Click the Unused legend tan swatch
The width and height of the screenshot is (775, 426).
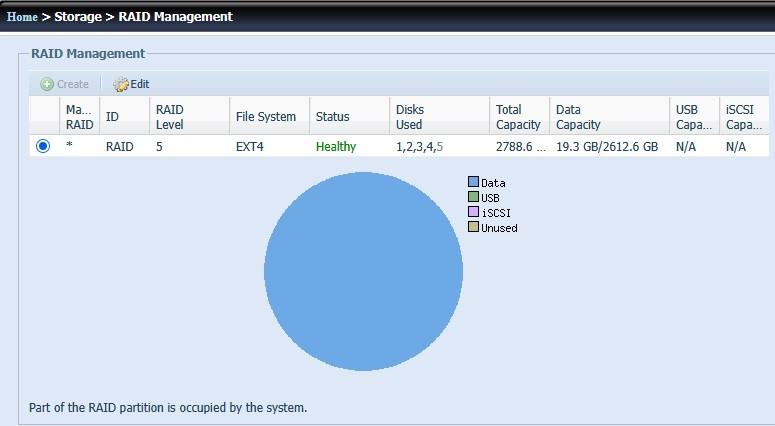click(x=473, y=228)
